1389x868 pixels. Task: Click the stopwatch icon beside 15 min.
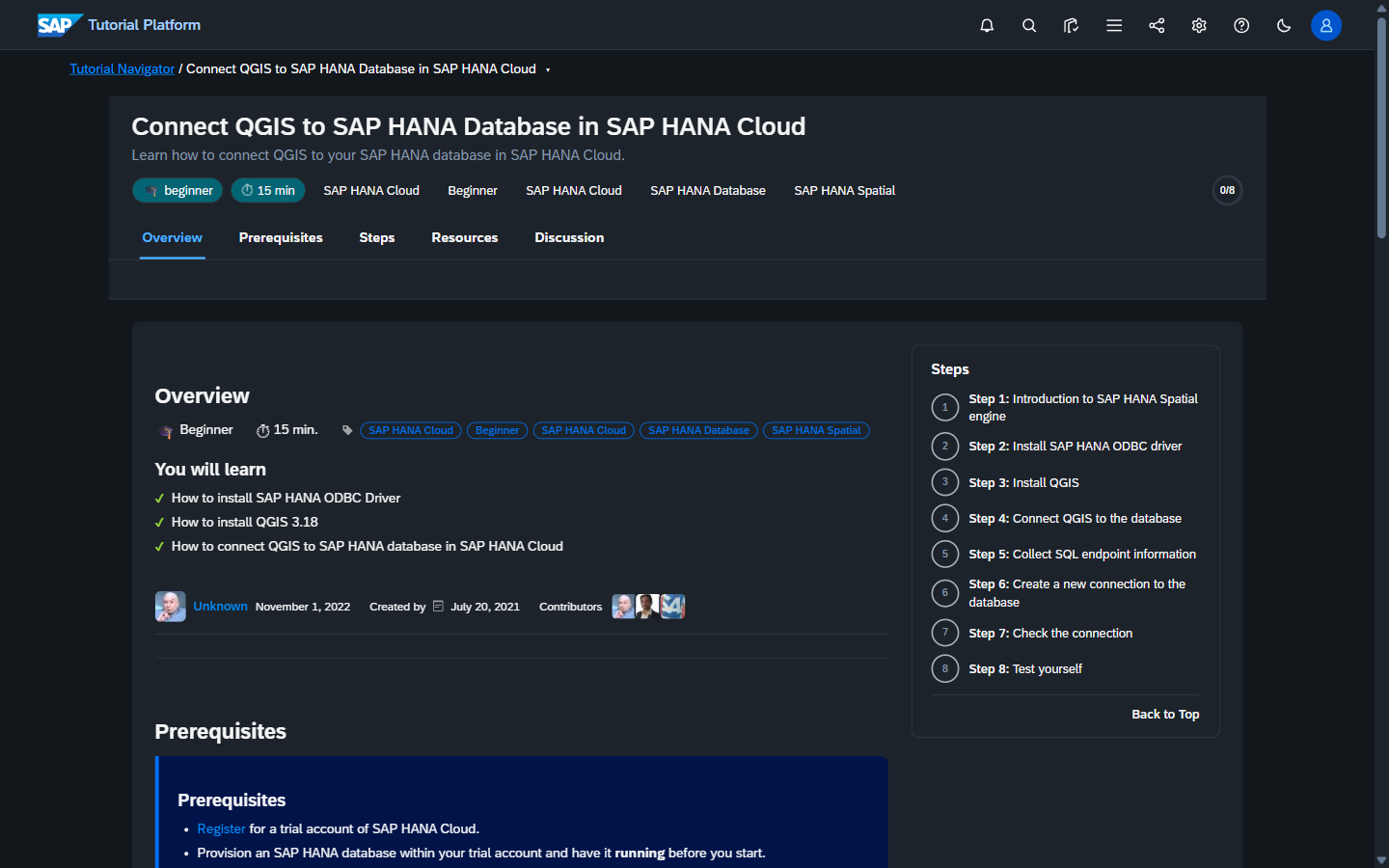(x=262, y=430)
